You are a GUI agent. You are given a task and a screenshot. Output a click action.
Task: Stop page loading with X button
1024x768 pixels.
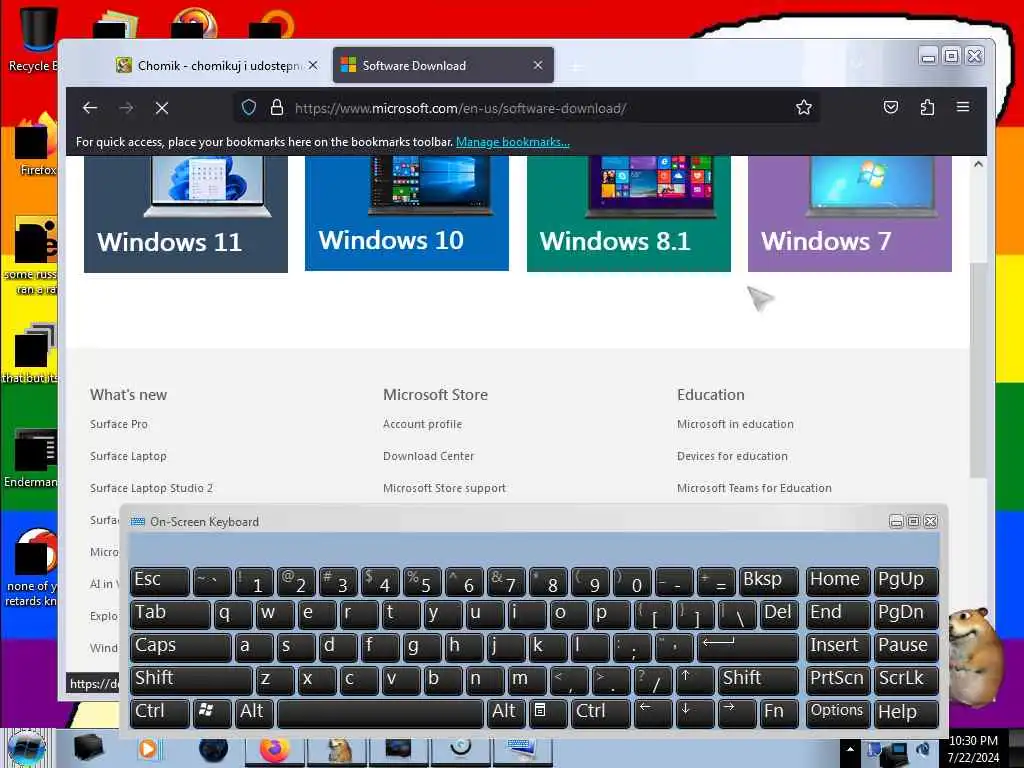point(162,108)
